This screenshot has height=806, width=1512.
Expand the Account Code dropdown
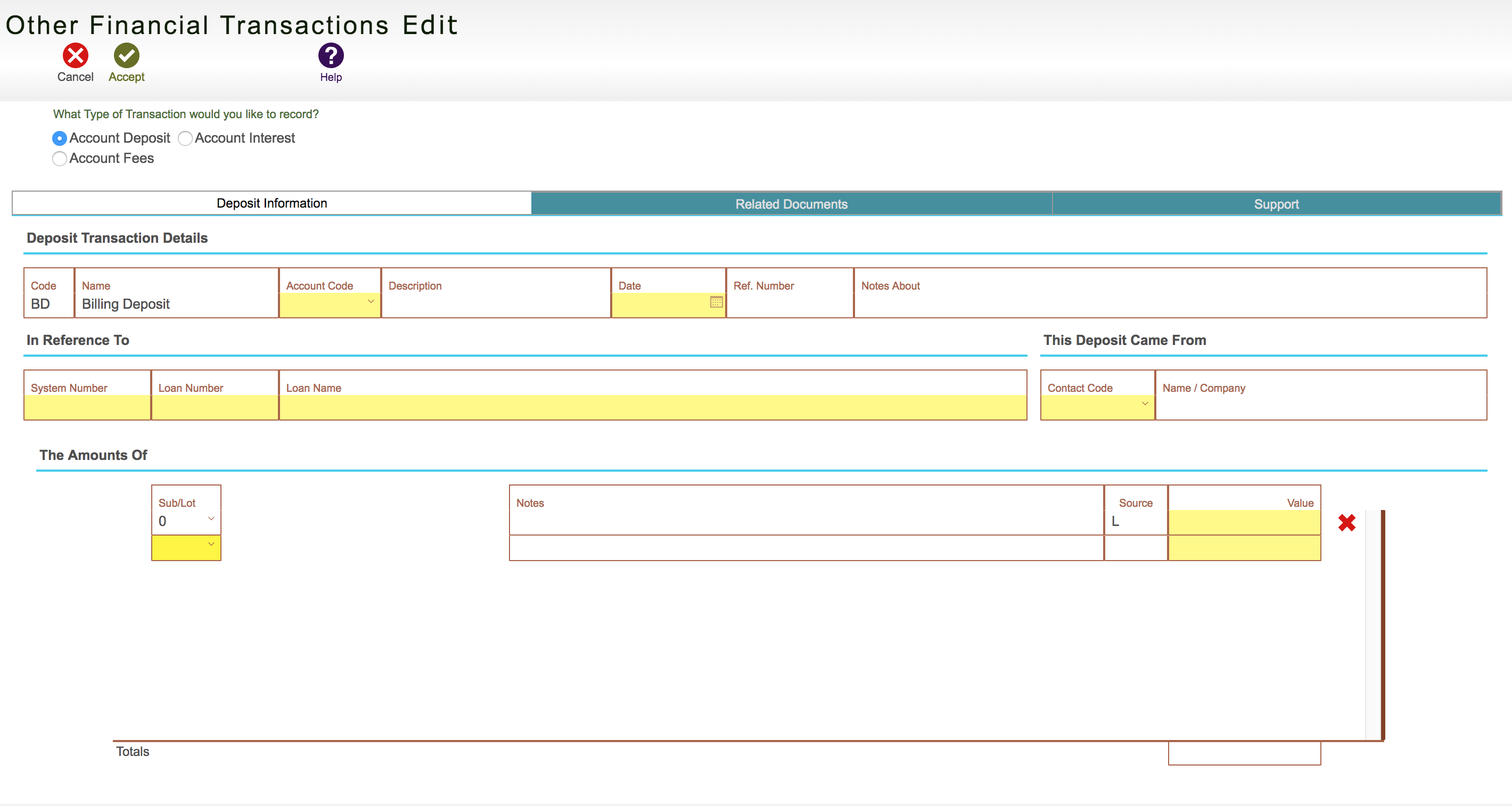(371, 302)
